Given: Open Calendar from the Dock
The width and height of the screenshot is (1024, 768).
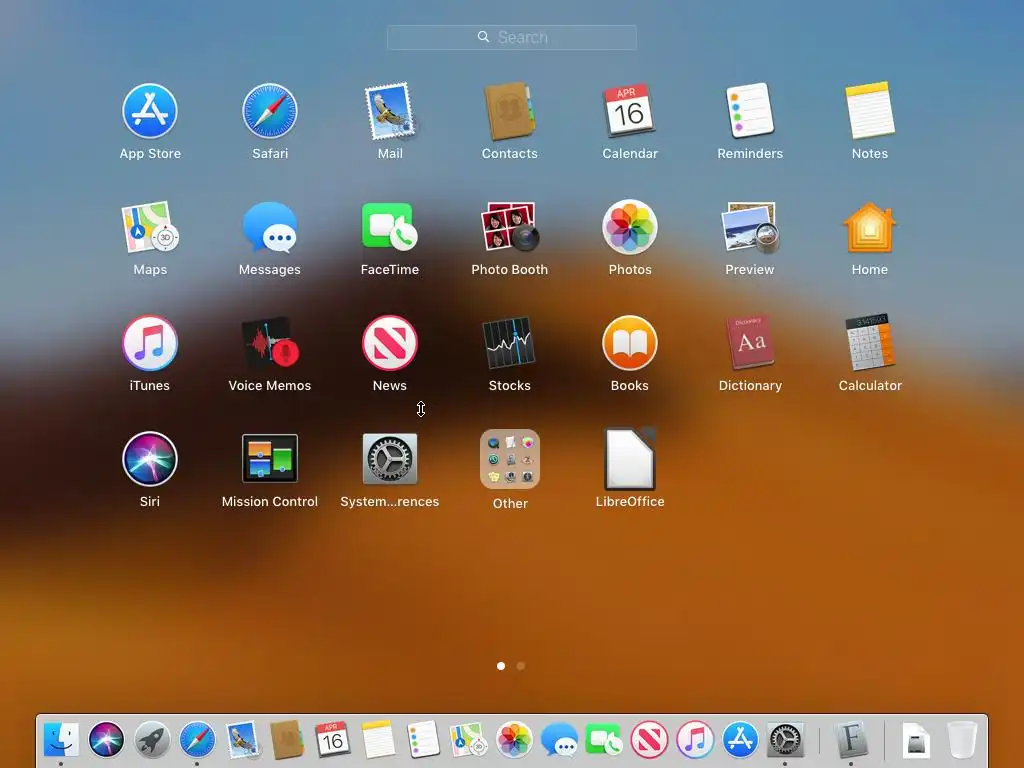Looking at the screenshot, I should pyautogui.click(x=332, y=740).
